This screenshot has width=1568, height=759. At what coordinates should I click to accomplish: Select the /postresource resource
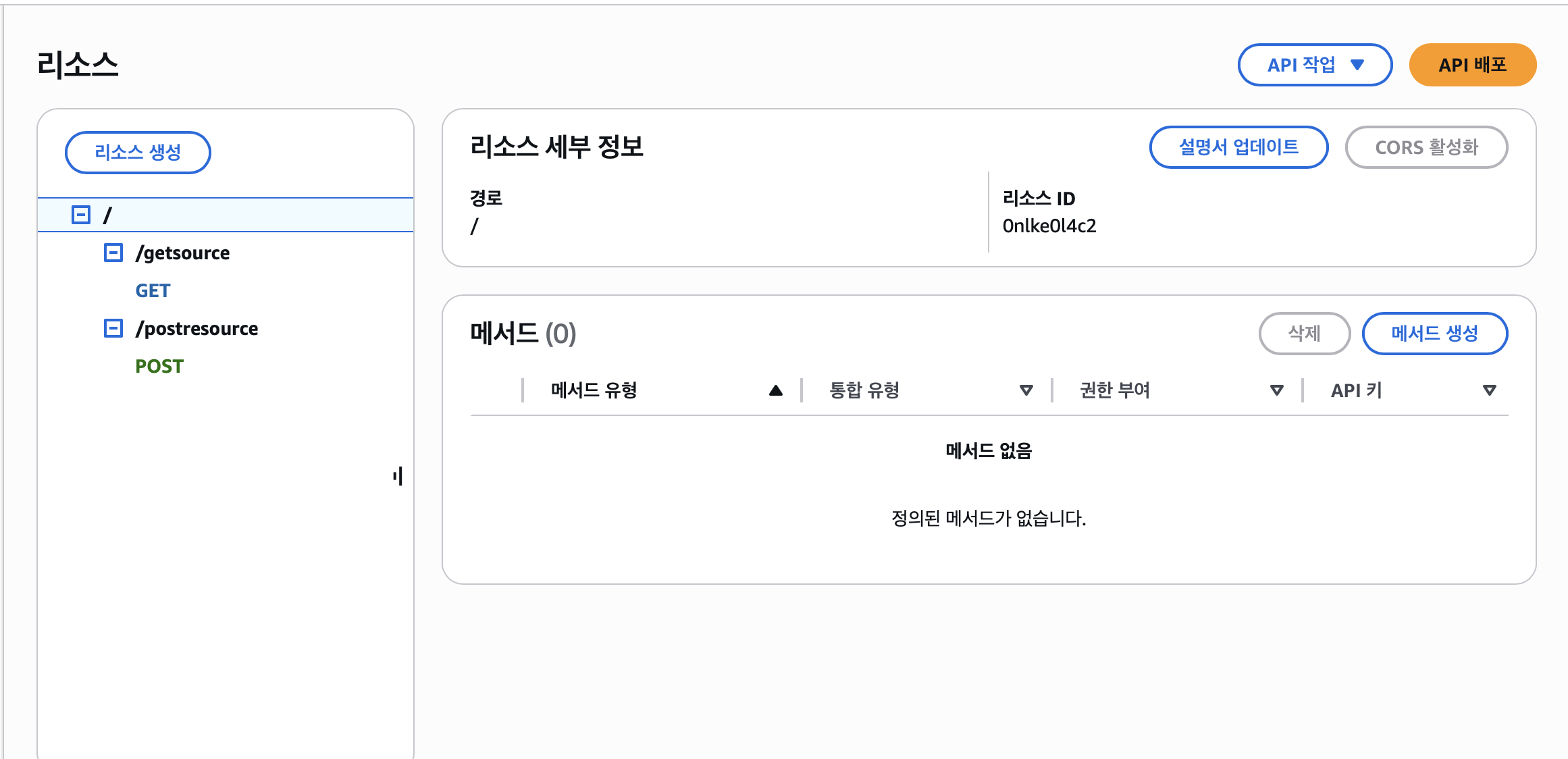coord(197,329)
